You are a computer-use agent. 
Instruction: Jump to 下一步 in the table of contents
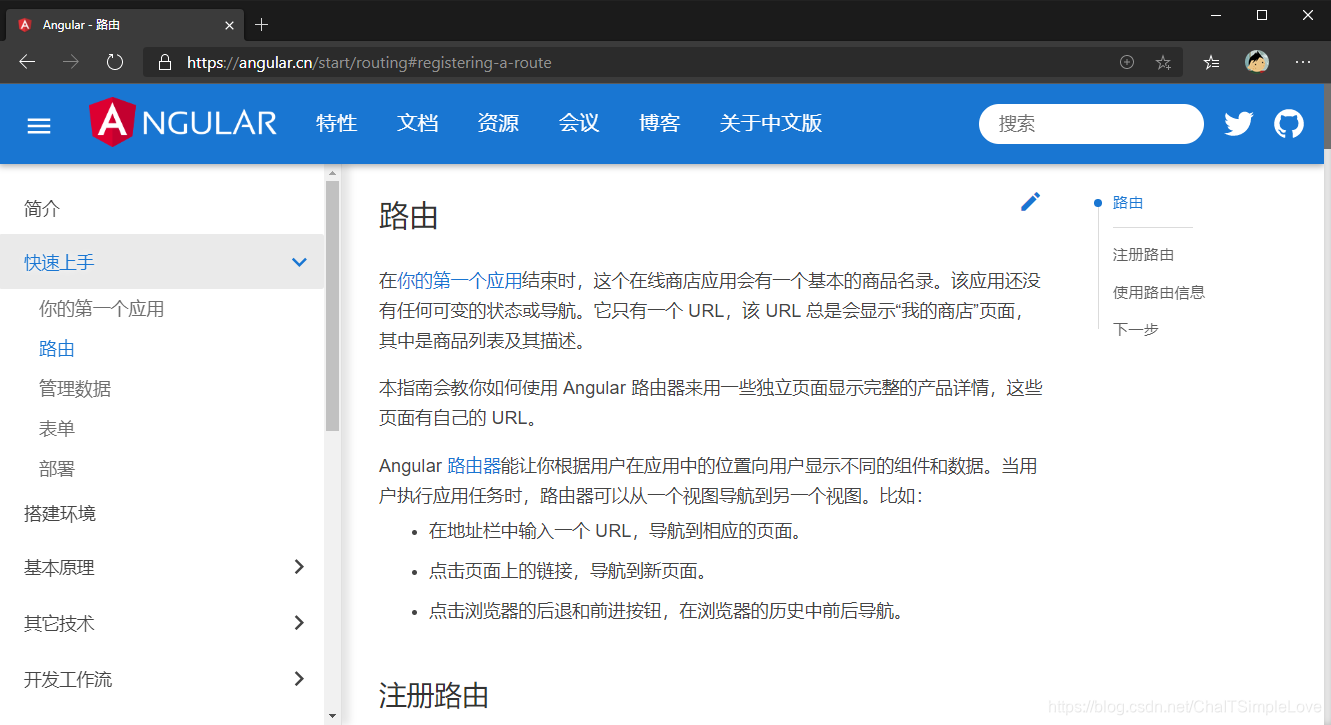(x=1136, y=329)
